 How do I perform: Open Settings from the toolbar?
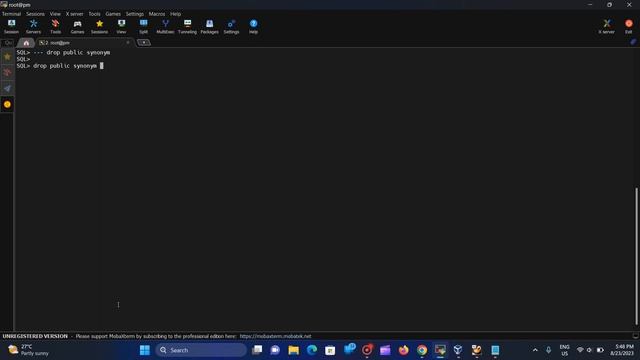231,27
